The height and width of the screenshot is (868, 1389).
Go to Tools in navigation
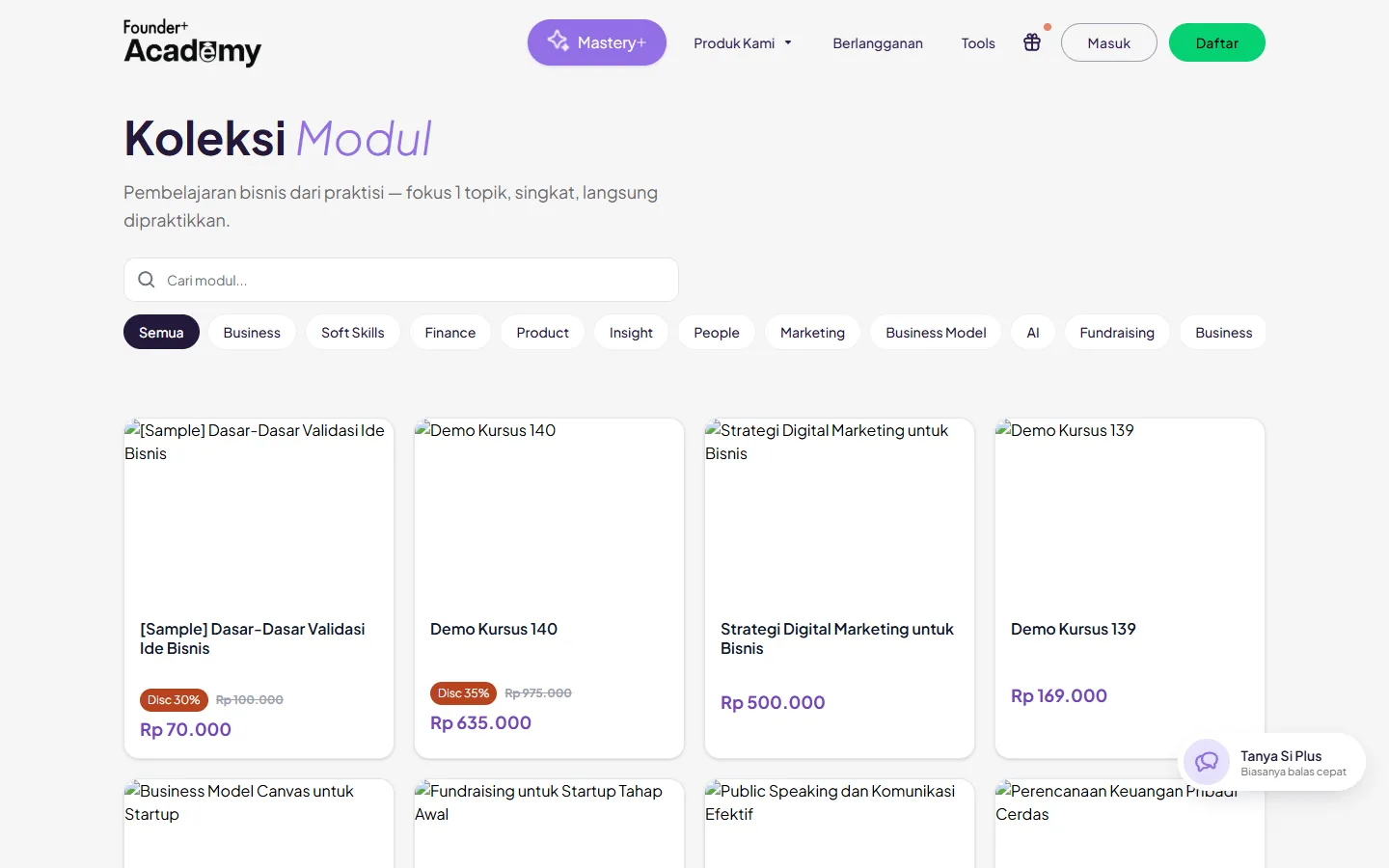[x=978, y=43]
